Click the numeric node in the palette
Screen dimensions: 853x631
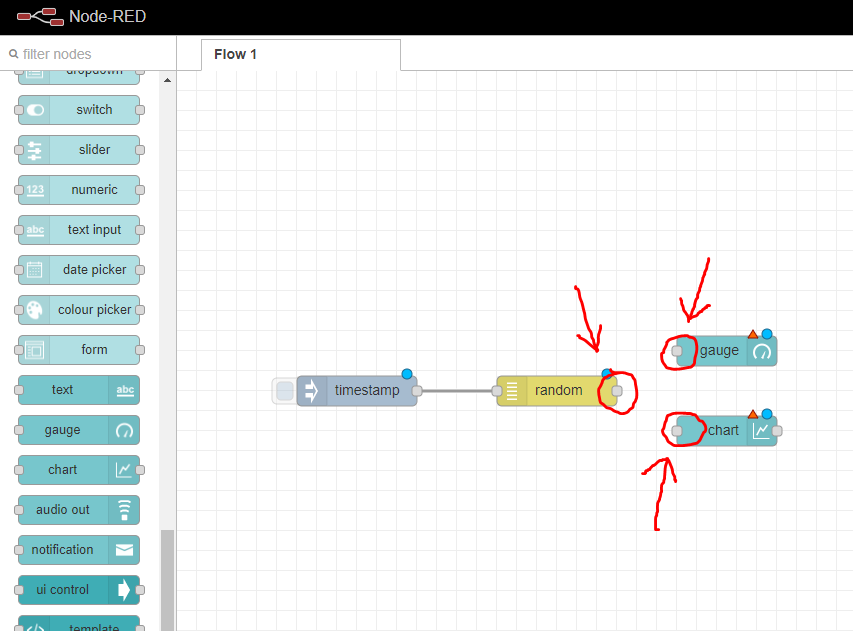[x=78, y=190]
